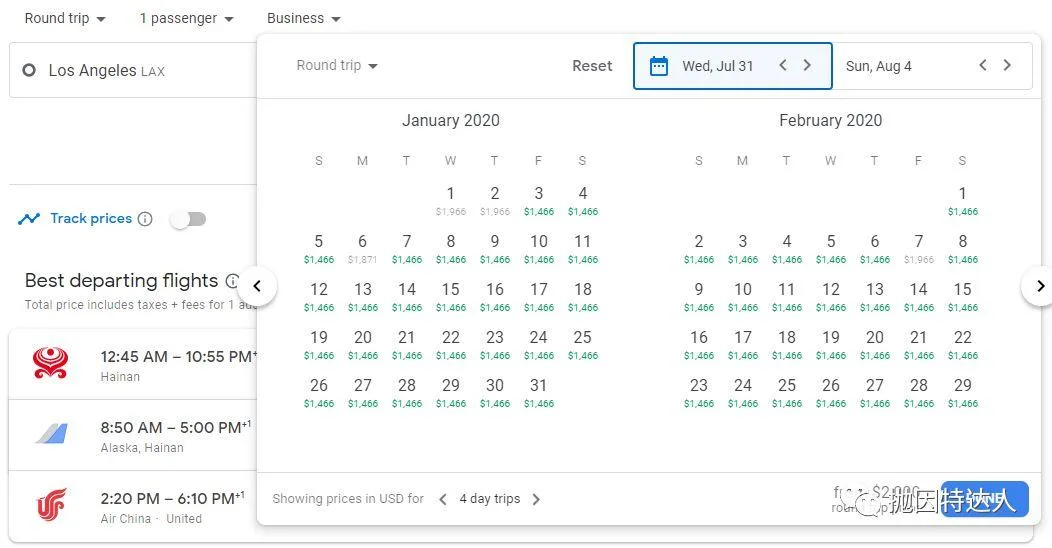Click the Hainan airline logo
This screenshot has height=548, width=1052.
[x=50, y=364]
